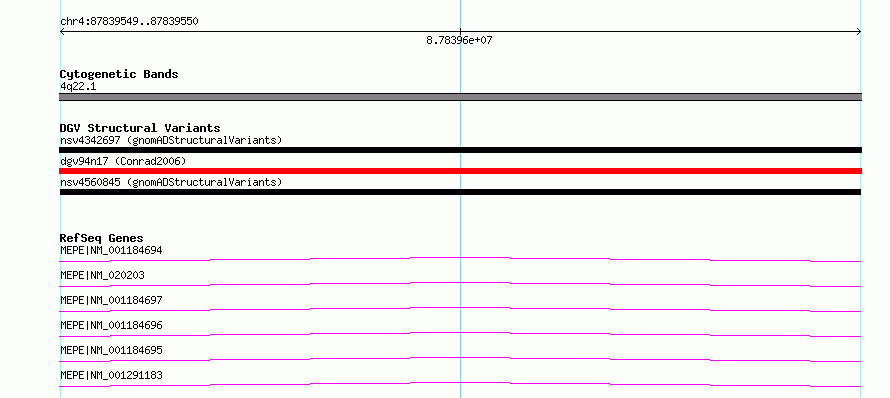The width and height of the screenshot is (890, 398).
Task: Click the black bar for nsv4342697
Action: click(460, 150)
